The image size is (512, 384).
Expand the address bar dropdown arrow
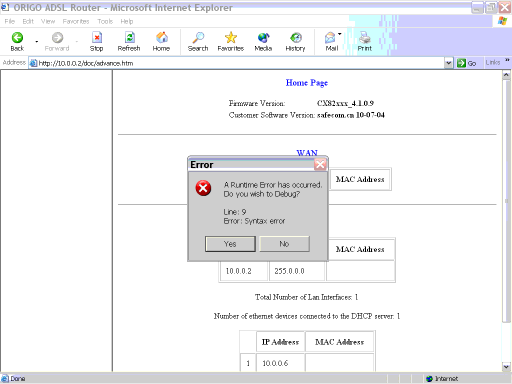(449, 63)
